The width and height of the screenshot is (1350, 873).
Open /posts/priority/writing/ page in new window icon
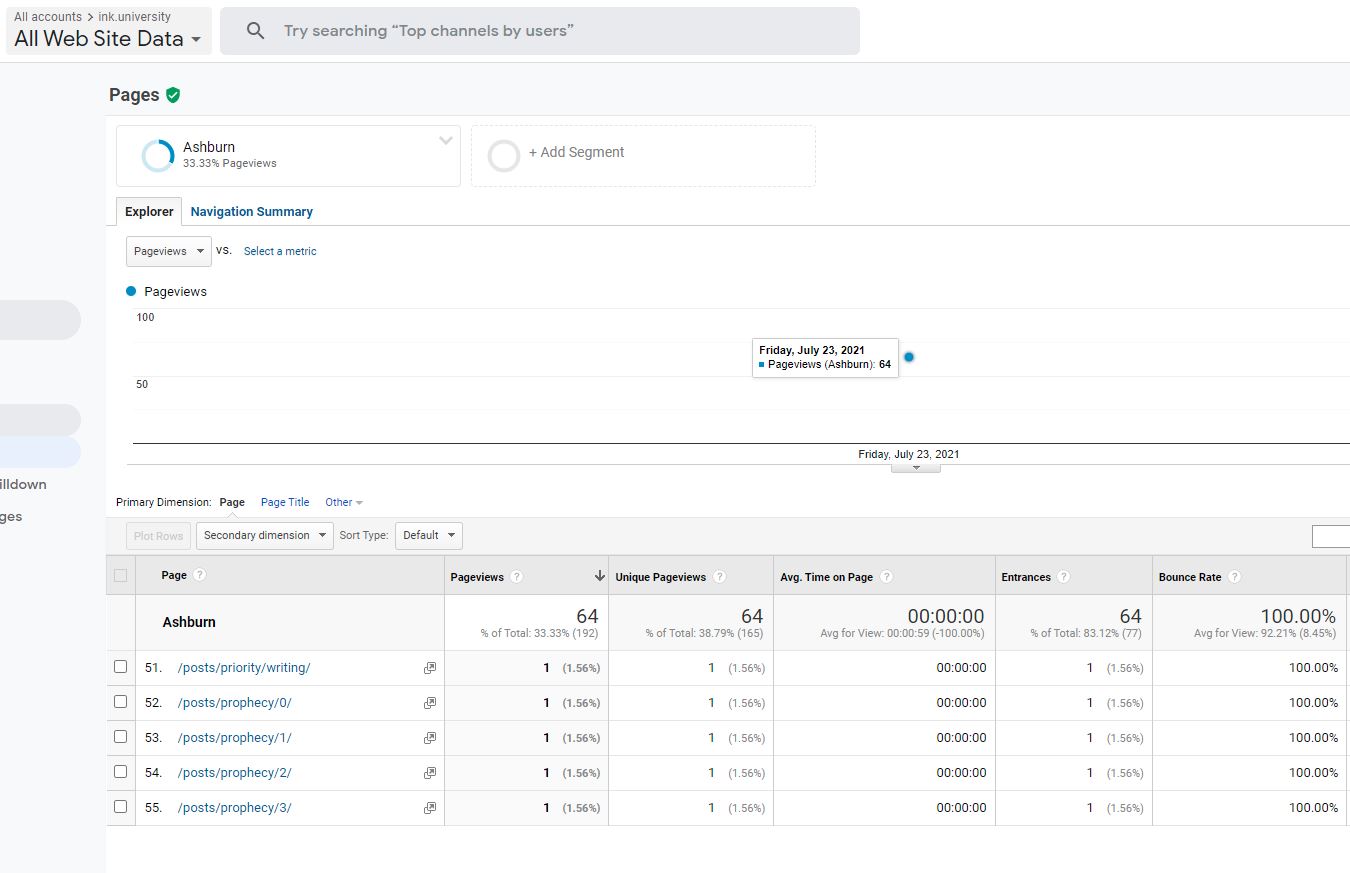click(x=430, y=668)
